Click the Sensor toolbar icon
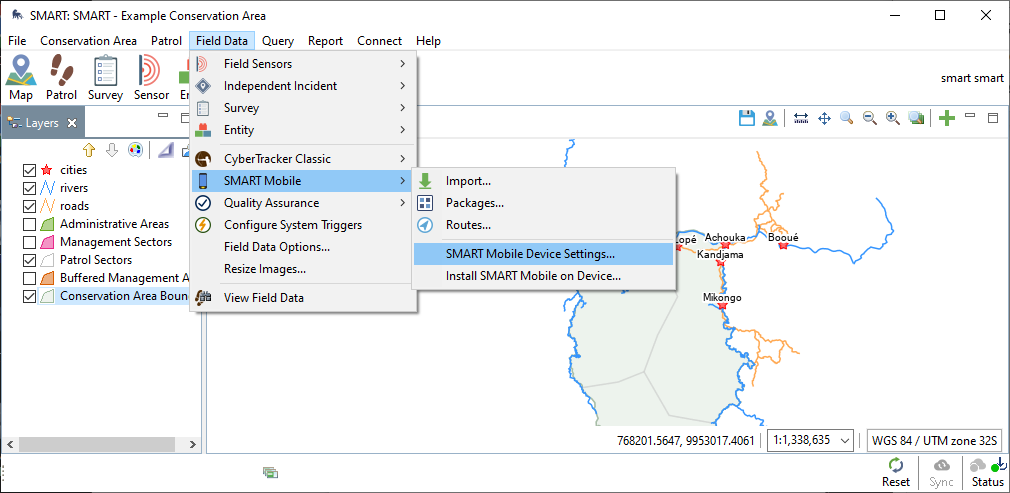This screenshot has height=493, width=1010. tap(151, 77)
